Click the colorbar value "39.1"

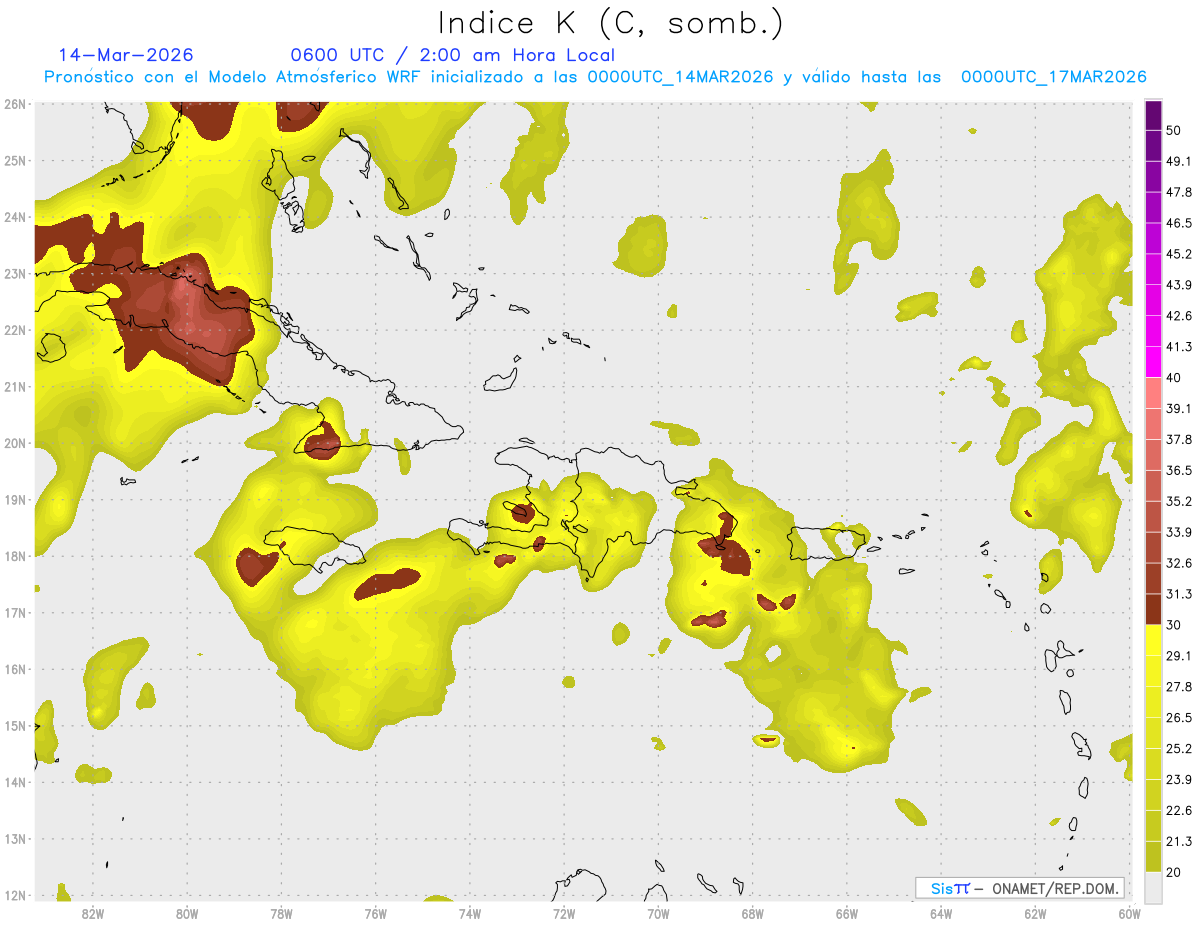1179,408
